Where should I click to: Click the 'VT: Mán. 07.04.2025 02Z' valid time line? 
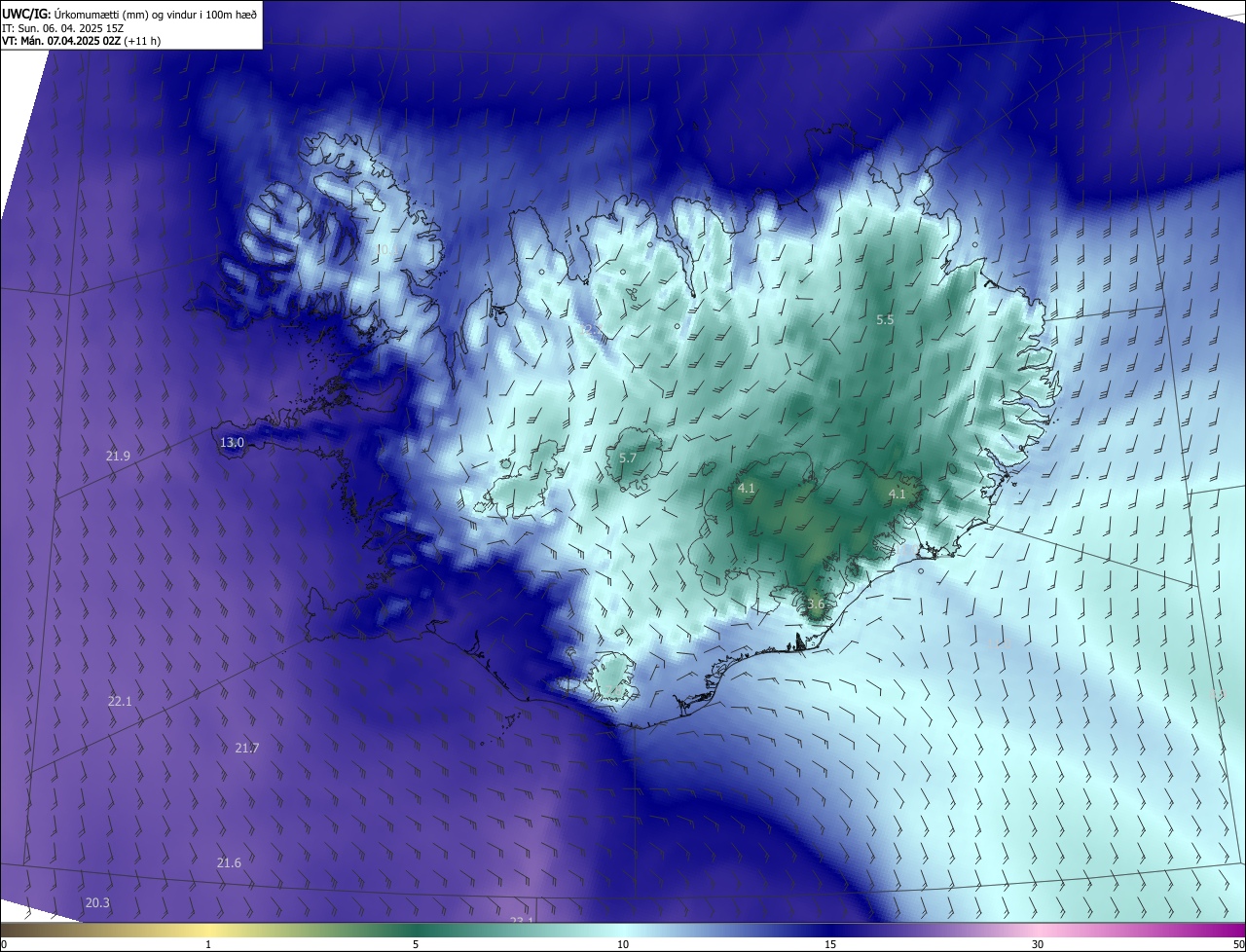[81, 41]
